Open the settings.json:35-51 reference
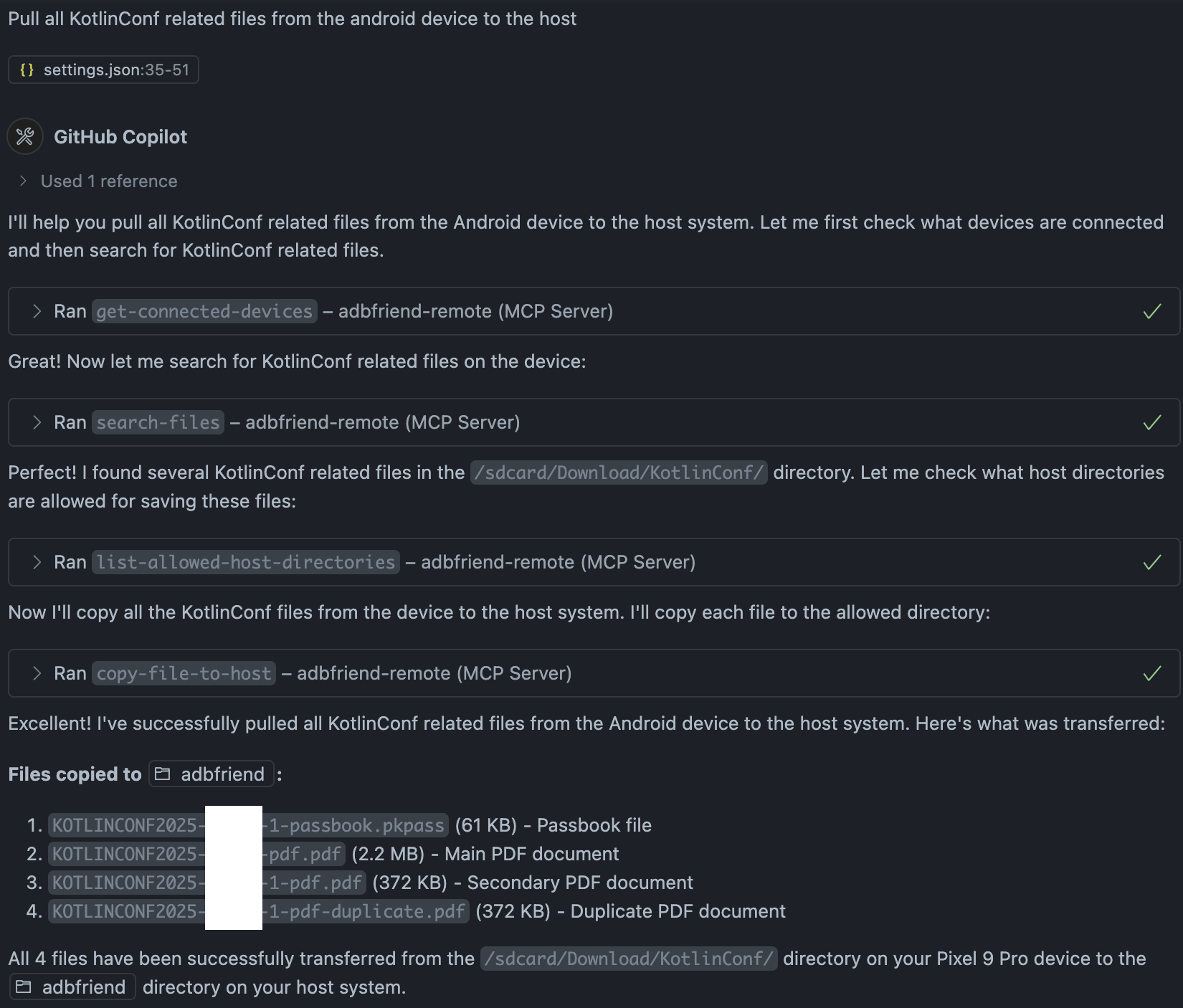Screen dimensions: 1183x1008 103,70
